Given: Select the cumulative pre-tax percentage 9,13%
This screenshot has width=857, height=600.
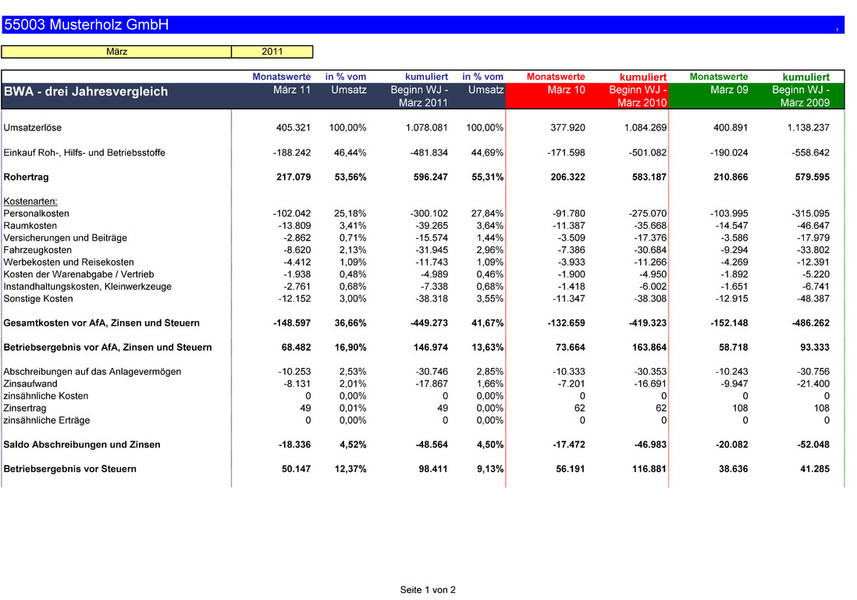Looking at the screenshot, I should point(490,469).
